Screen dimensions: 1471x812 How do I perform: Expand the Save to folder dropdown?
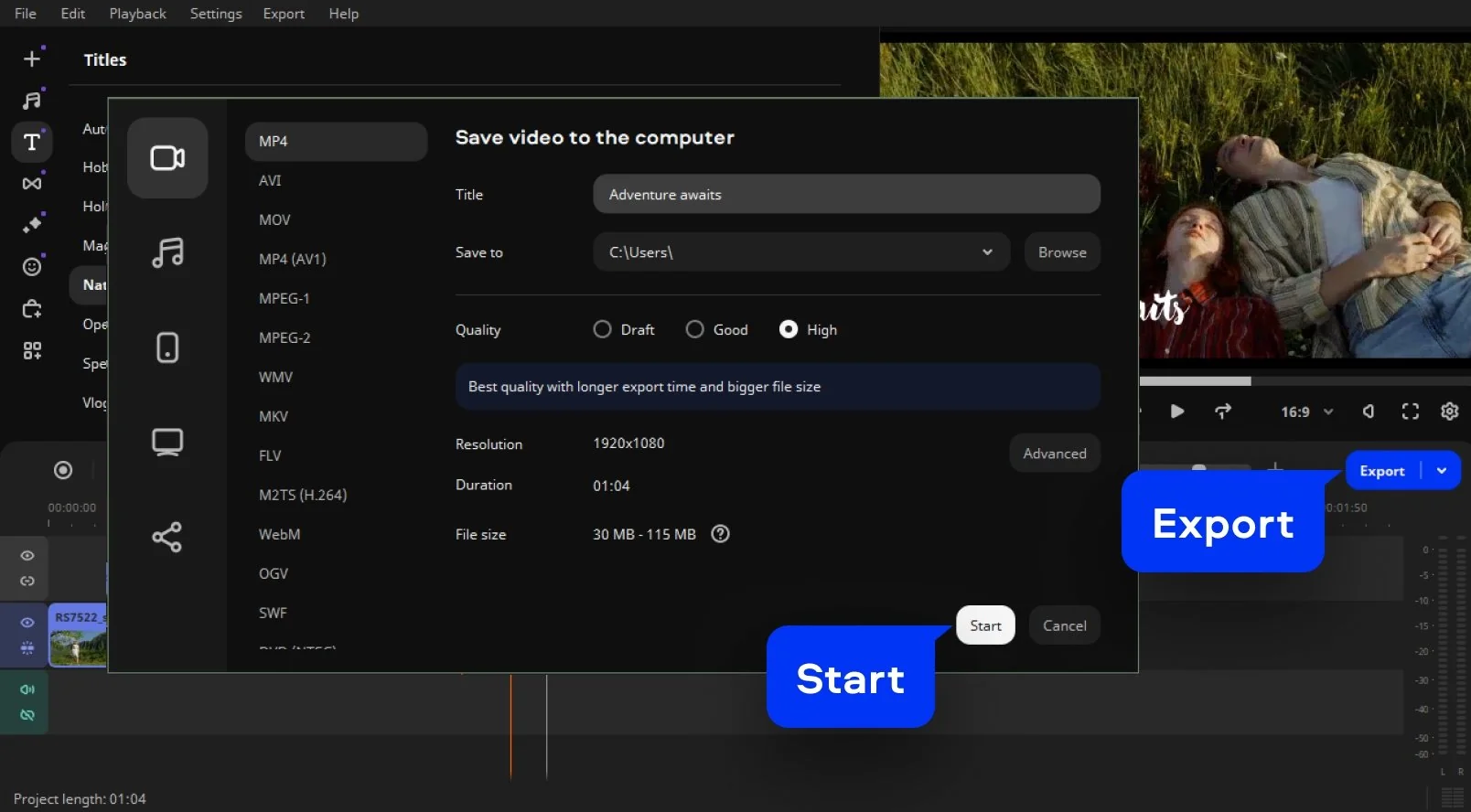pyautogui.click(x=987, y=252)
